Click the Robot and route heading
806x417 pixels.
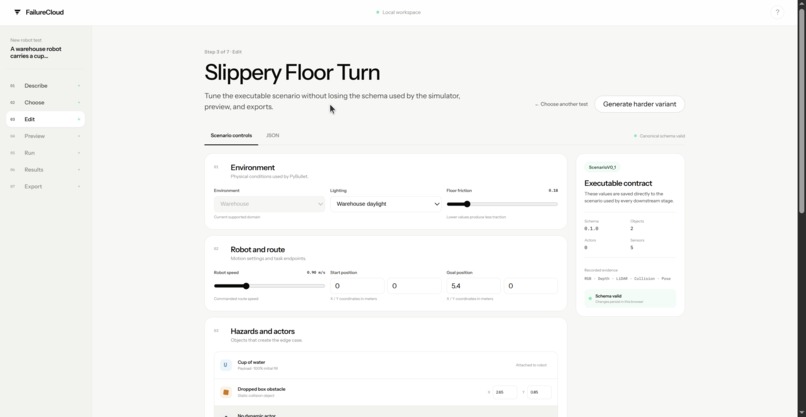tap(258, 249)
